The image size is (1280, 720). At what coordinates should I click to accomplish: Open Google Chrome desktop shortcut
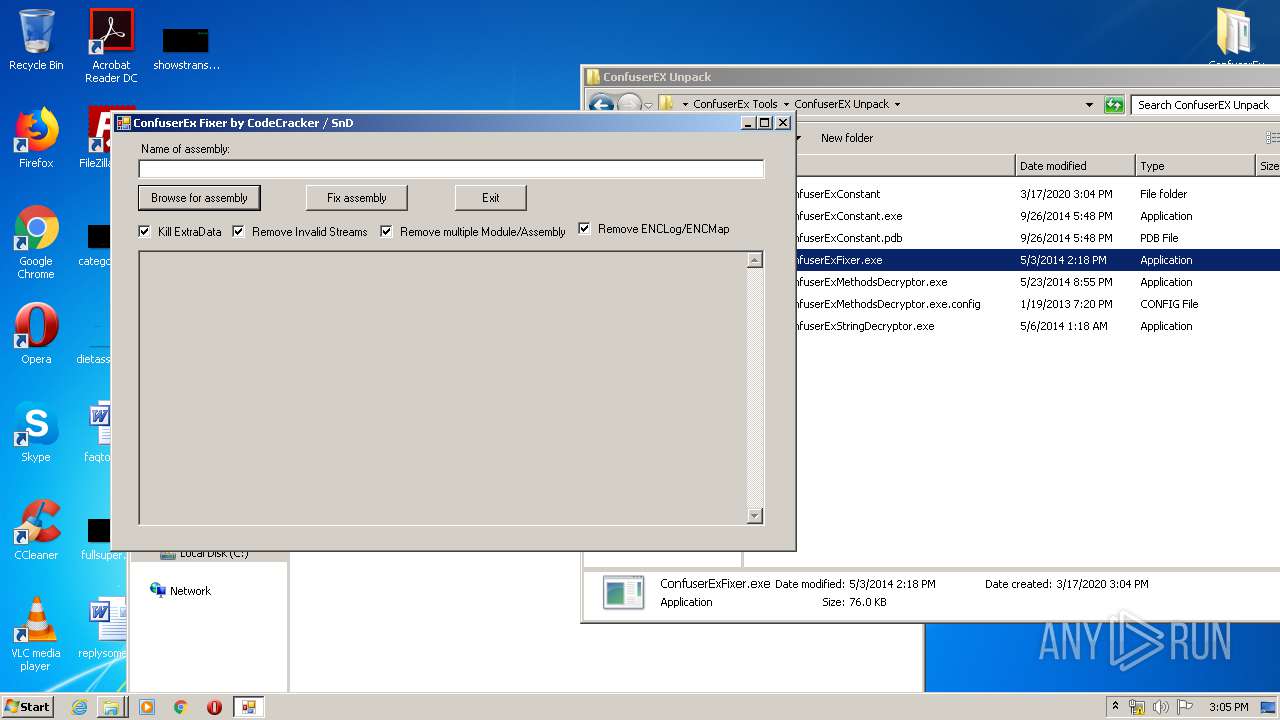pos(36,242)
